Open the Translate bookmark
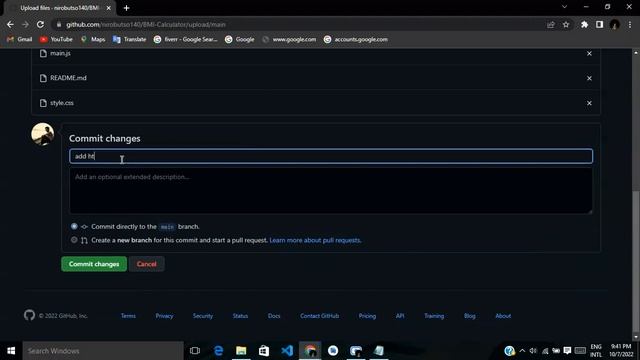The height and width of the screenshot is (360, 640). click(x=129, y=40)
